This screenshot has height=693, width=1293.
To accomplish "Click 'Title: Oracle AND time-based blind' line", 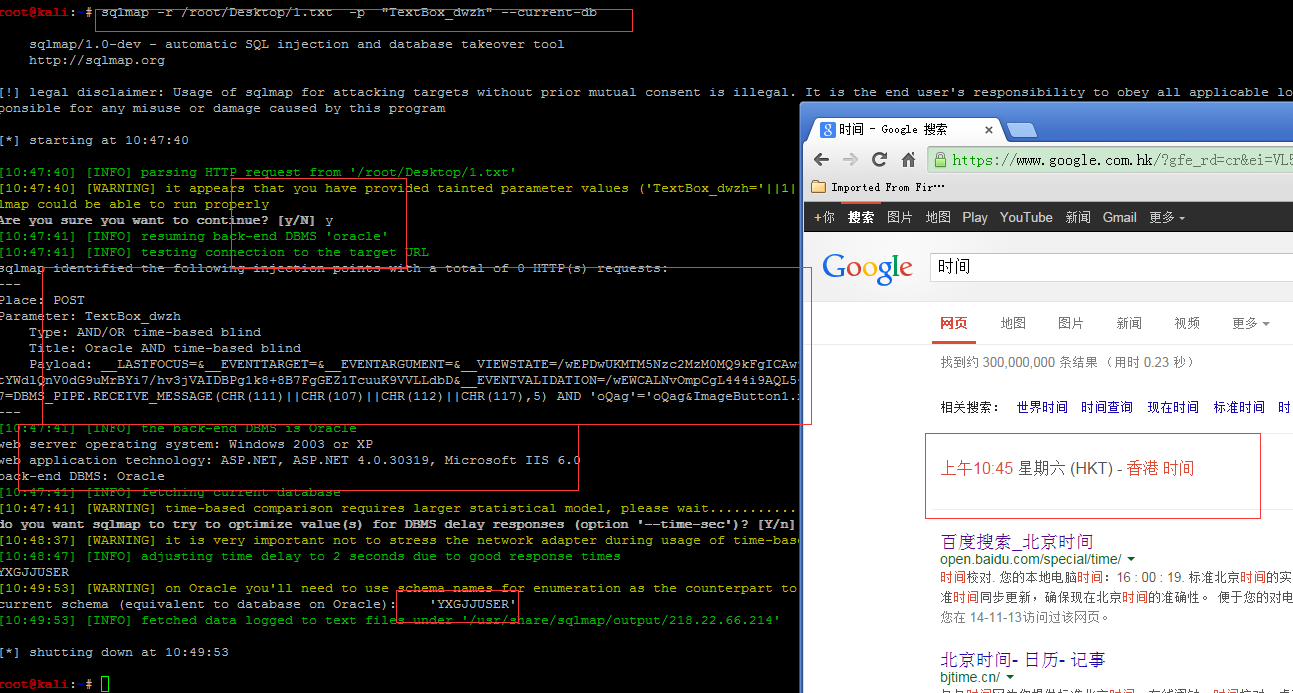I will tap(165, 348).
